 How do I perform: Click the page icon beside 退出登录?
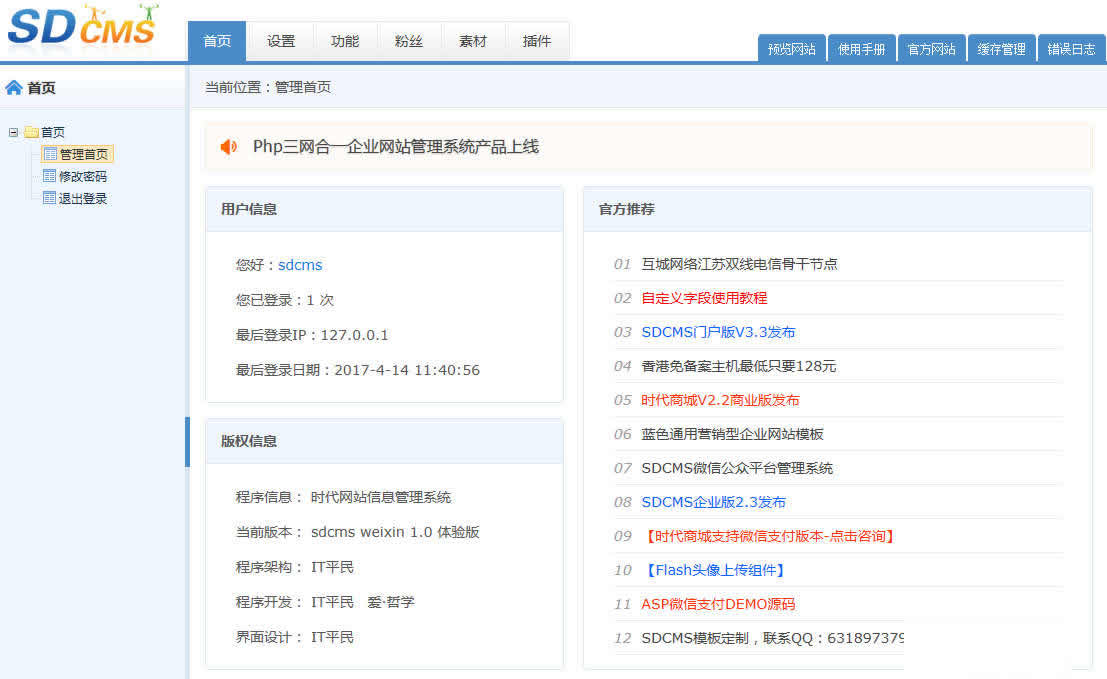(49, 198)
